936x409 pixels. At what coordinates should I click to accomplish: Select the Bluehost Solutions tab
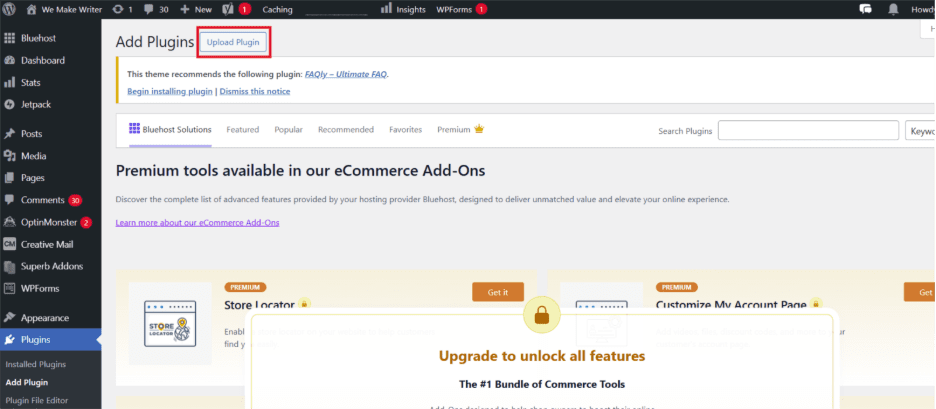tap(170, 130)
